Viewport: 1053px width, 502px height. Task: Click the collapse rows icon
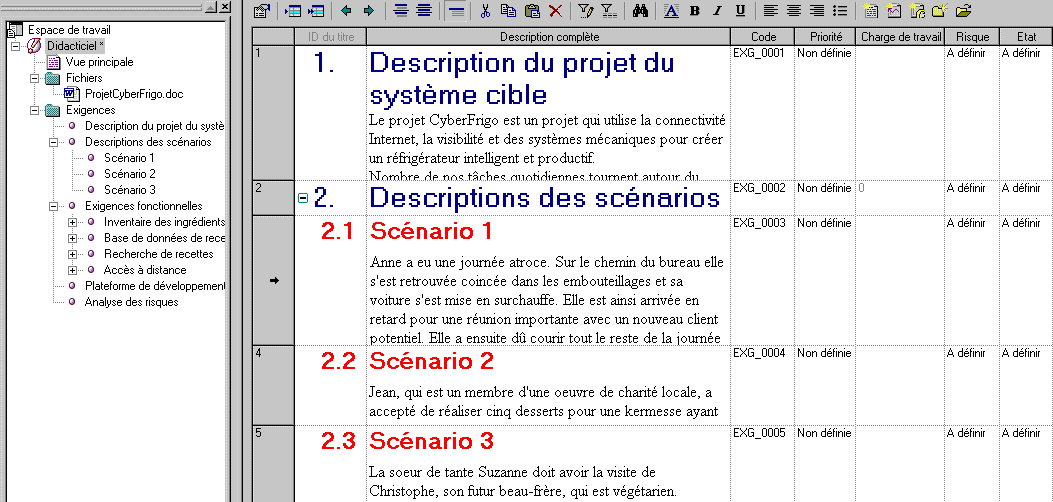click(401, 10)
